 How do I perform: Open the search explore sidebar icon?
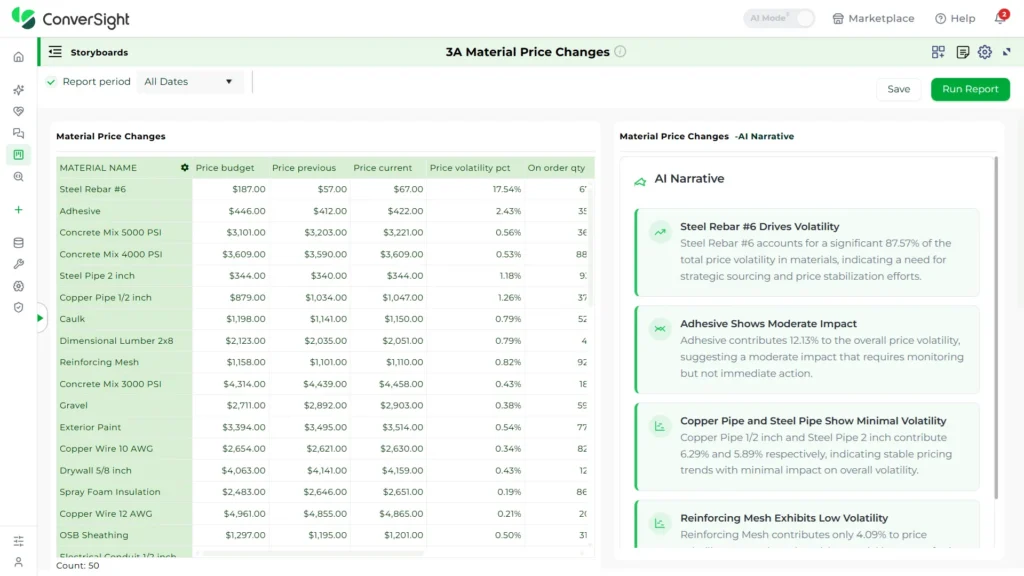18,177
